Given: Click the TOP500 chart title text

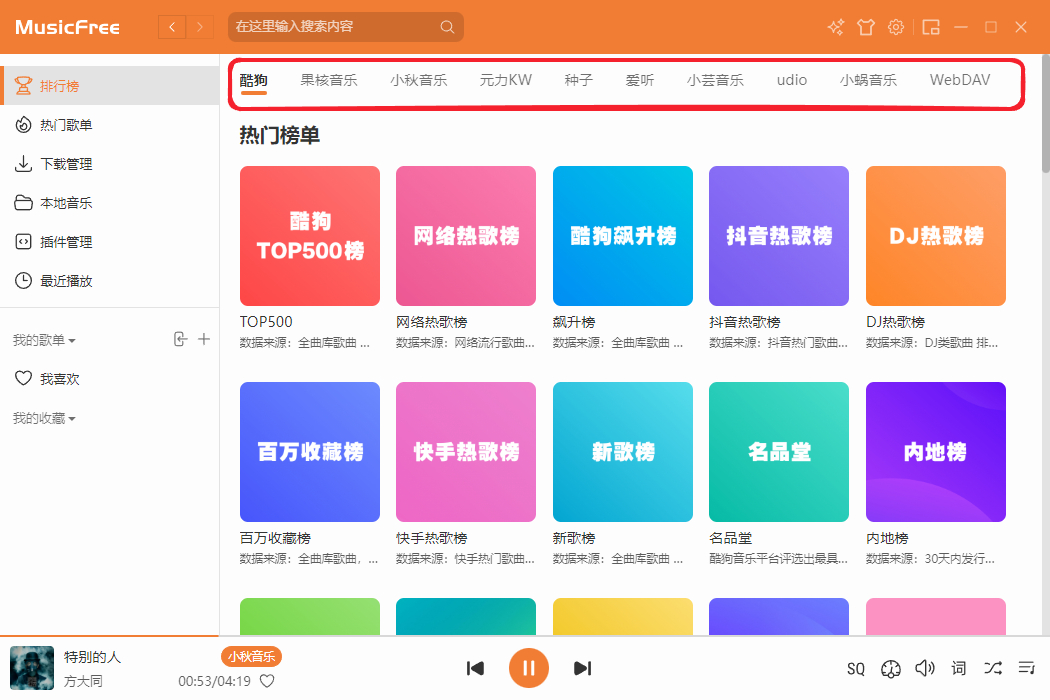Looking at the screenshot, I should pos(266,322).
